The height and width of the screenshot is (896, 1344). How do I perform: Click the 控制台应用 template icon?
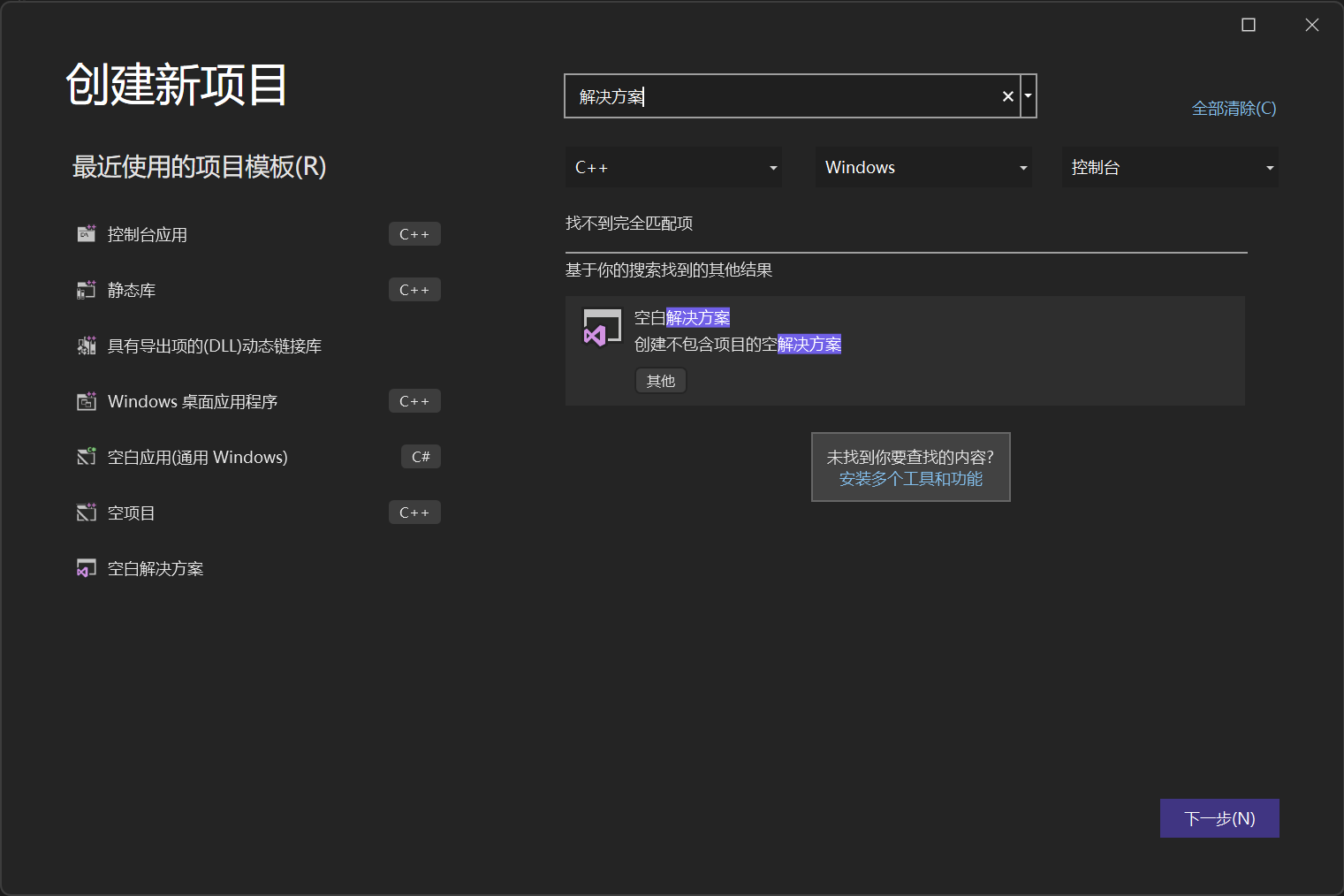point(86,234)
